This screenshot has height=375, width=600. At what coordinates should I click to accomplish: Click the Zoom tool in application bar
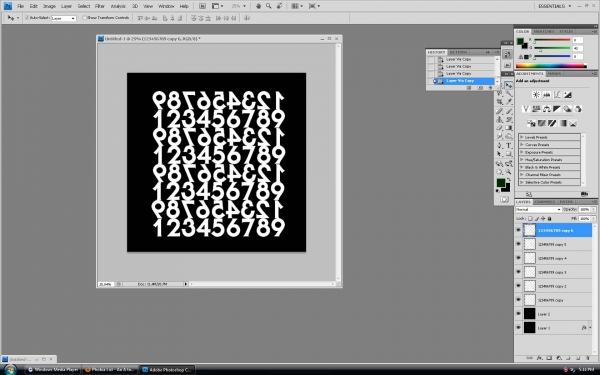tap(269, 6)
